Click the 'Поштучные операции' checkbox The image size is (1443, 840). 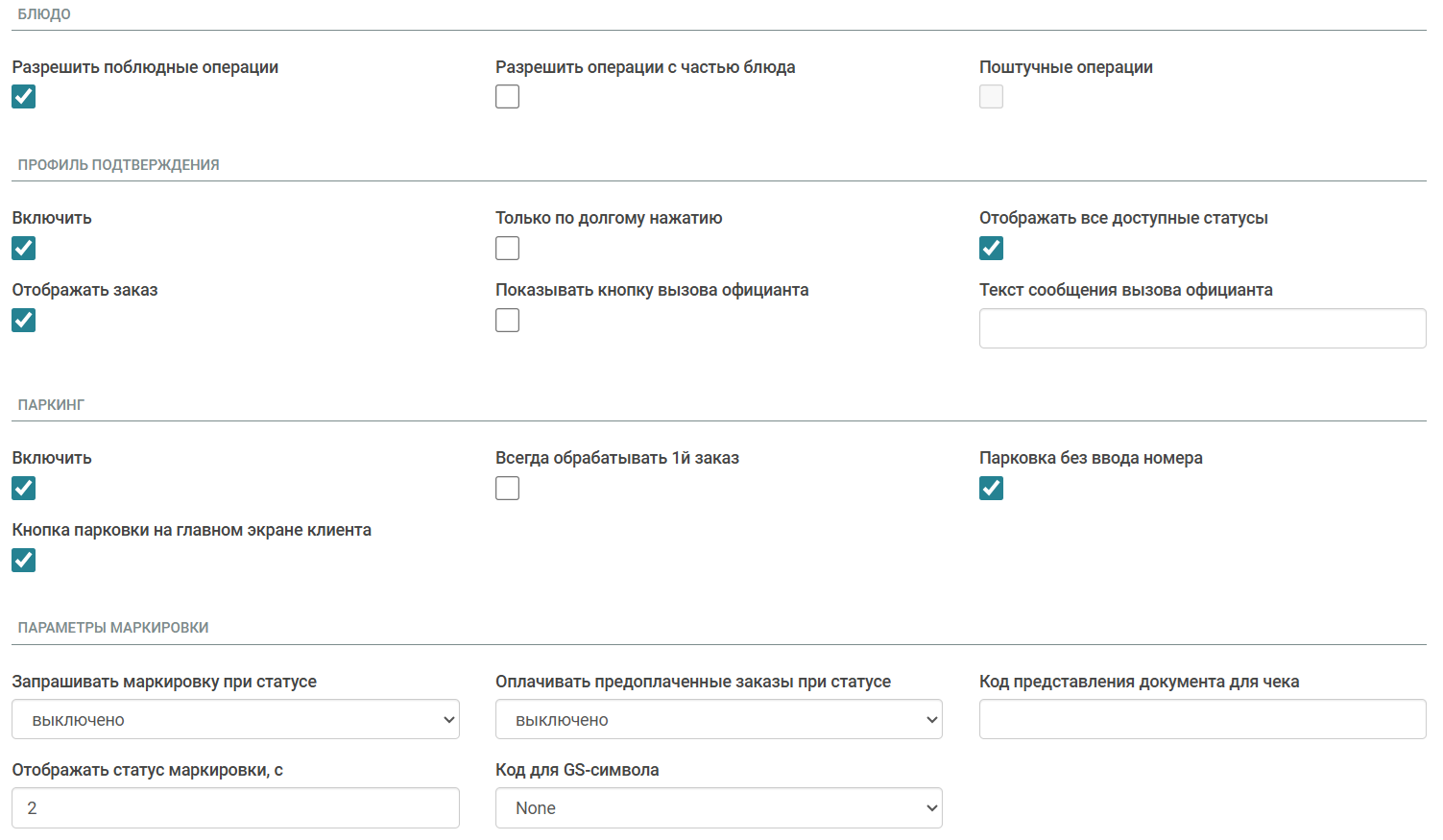992,97
